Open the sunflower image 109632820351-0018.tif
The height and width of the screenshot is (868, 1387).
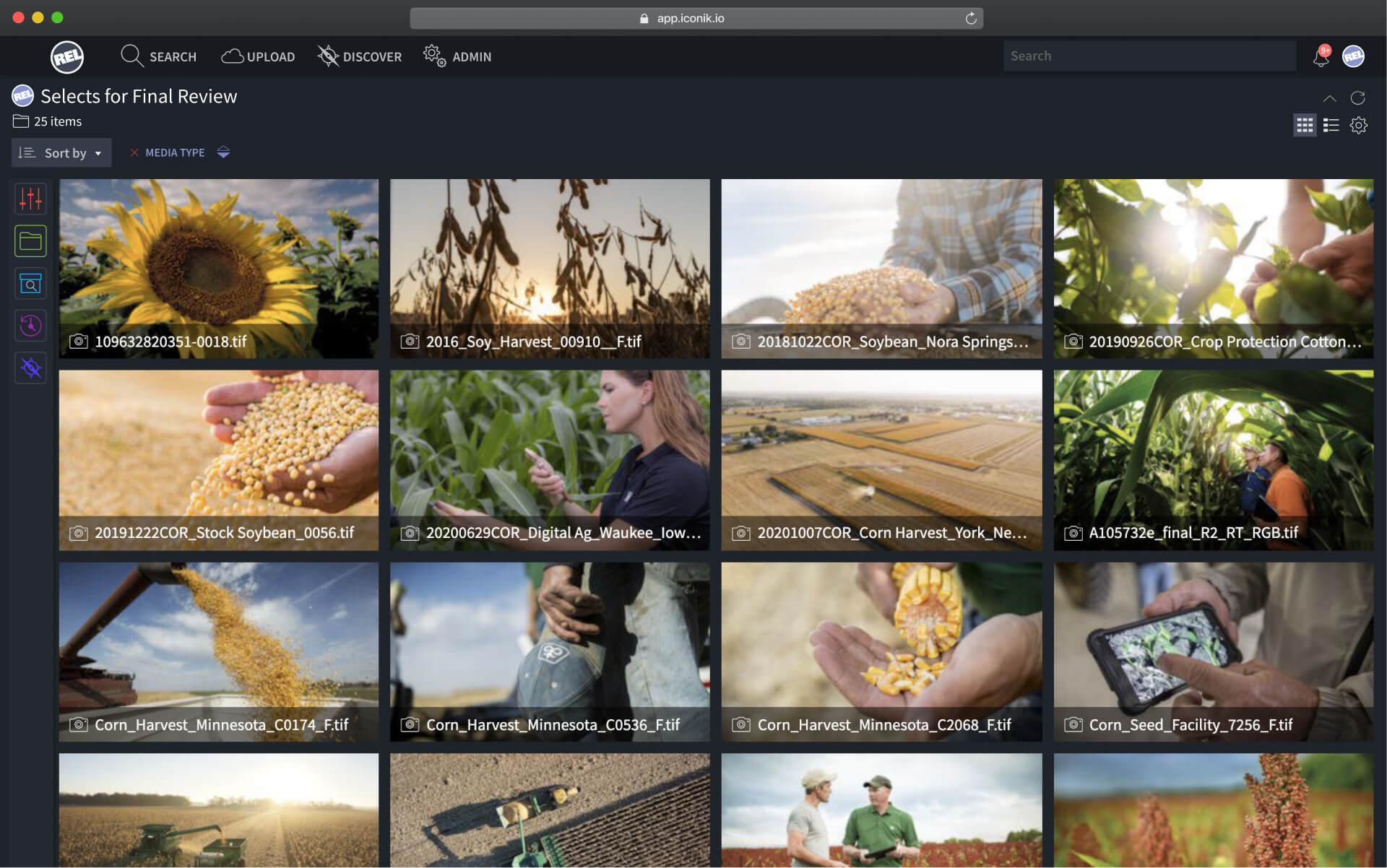pos(218,260)
